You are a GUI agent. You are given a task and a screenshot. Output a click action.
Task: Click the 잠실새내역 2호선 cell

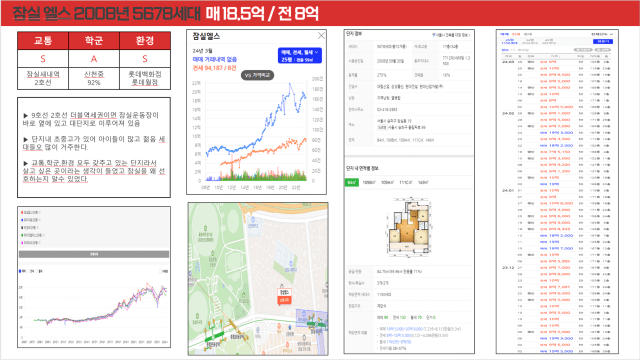pos(43,78)
